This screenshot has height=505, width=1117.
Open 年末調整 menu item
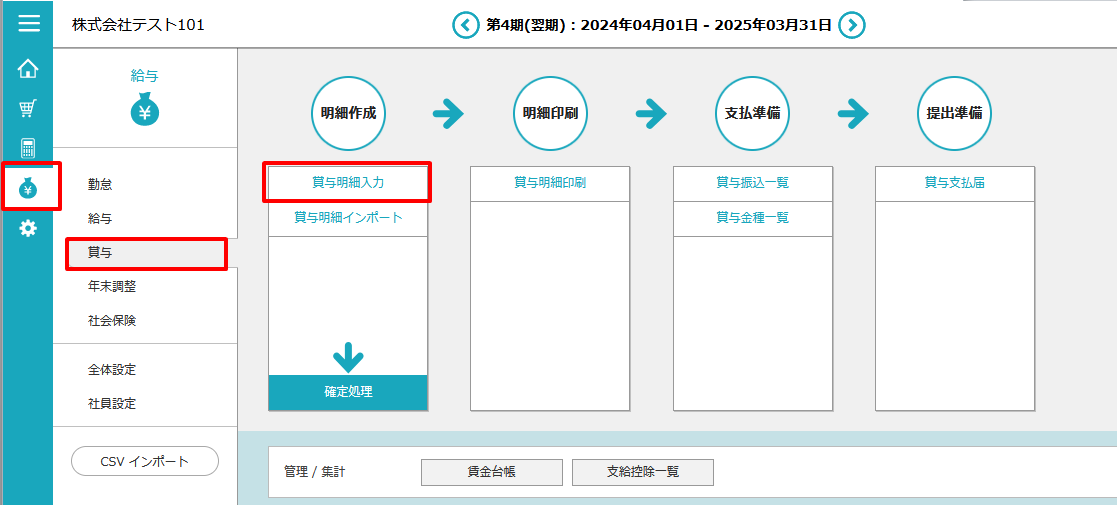coord(112,287)
